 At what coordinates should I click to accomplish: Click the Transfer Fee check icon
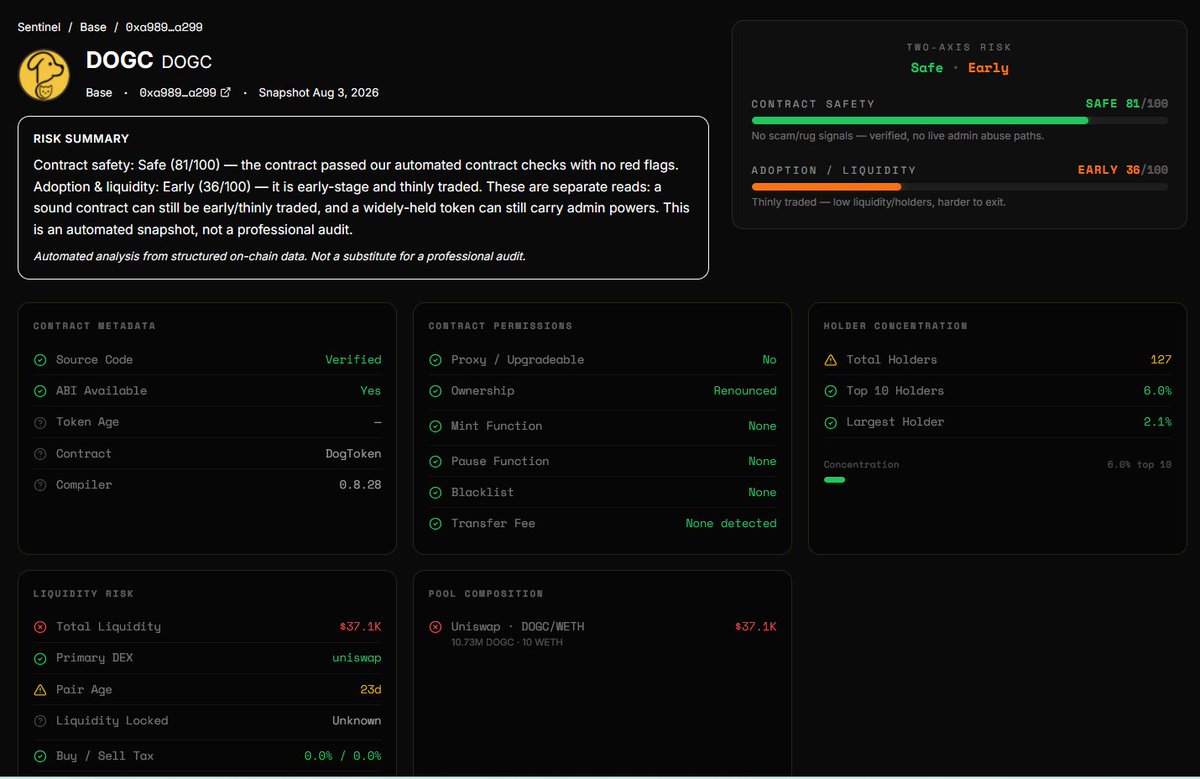click(435, 523)
